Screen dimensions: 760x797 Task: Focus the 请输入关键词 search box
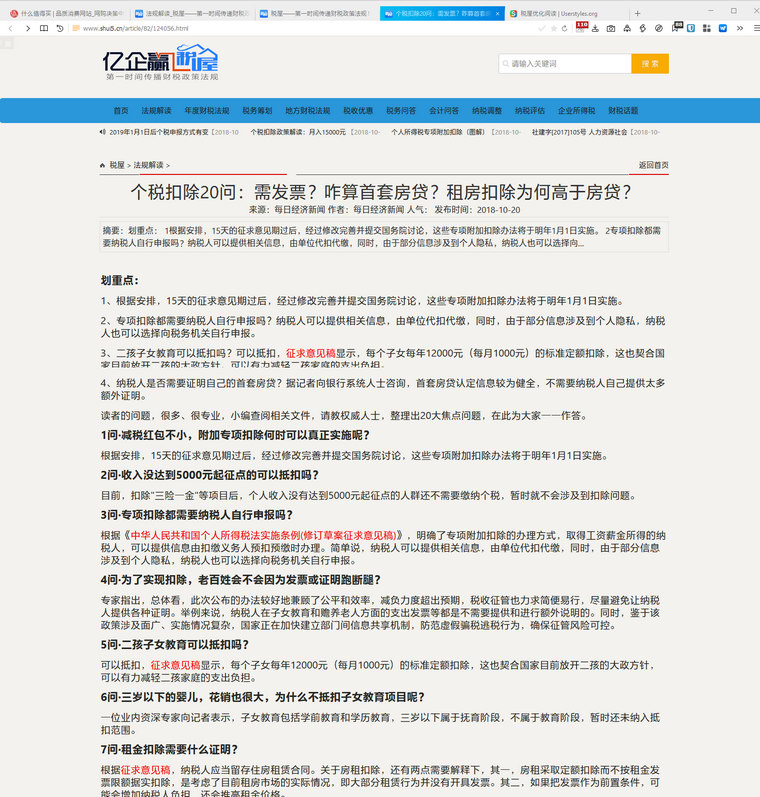(565, 64)
